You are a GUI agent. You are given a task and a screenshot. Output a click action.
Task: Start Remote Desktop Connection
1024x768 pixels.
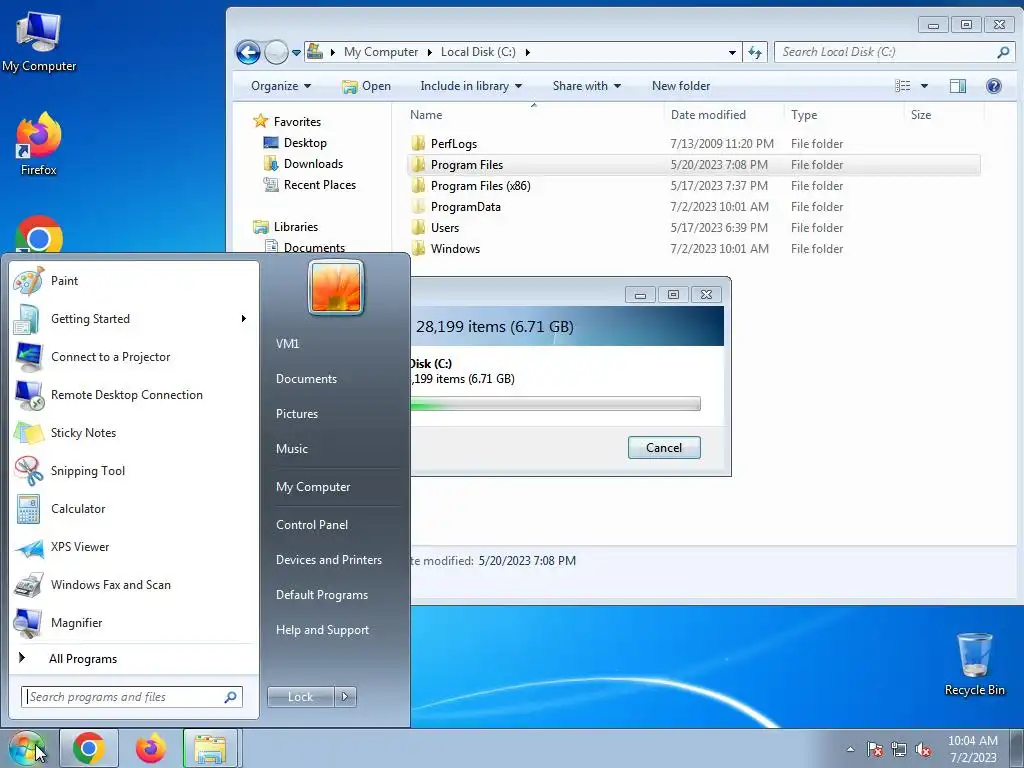point(134,394)
